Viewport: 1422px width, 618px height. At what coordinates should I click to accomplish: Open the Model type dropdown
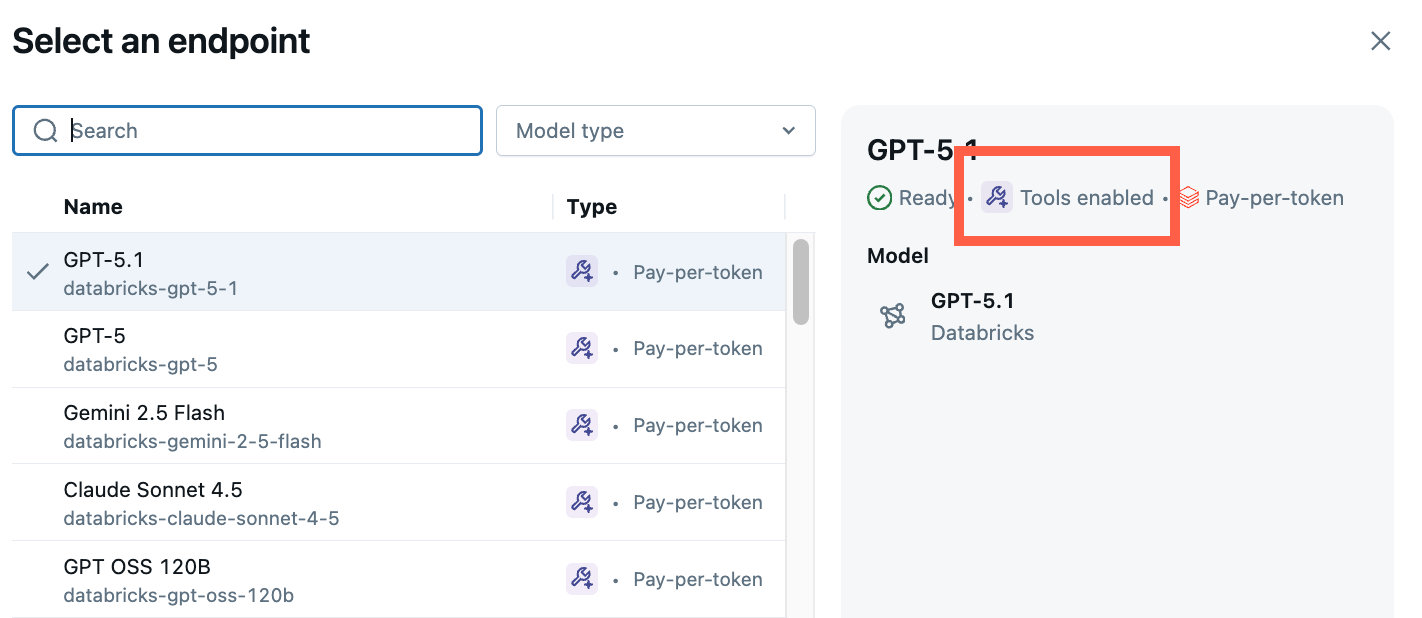tap(655, 130)
